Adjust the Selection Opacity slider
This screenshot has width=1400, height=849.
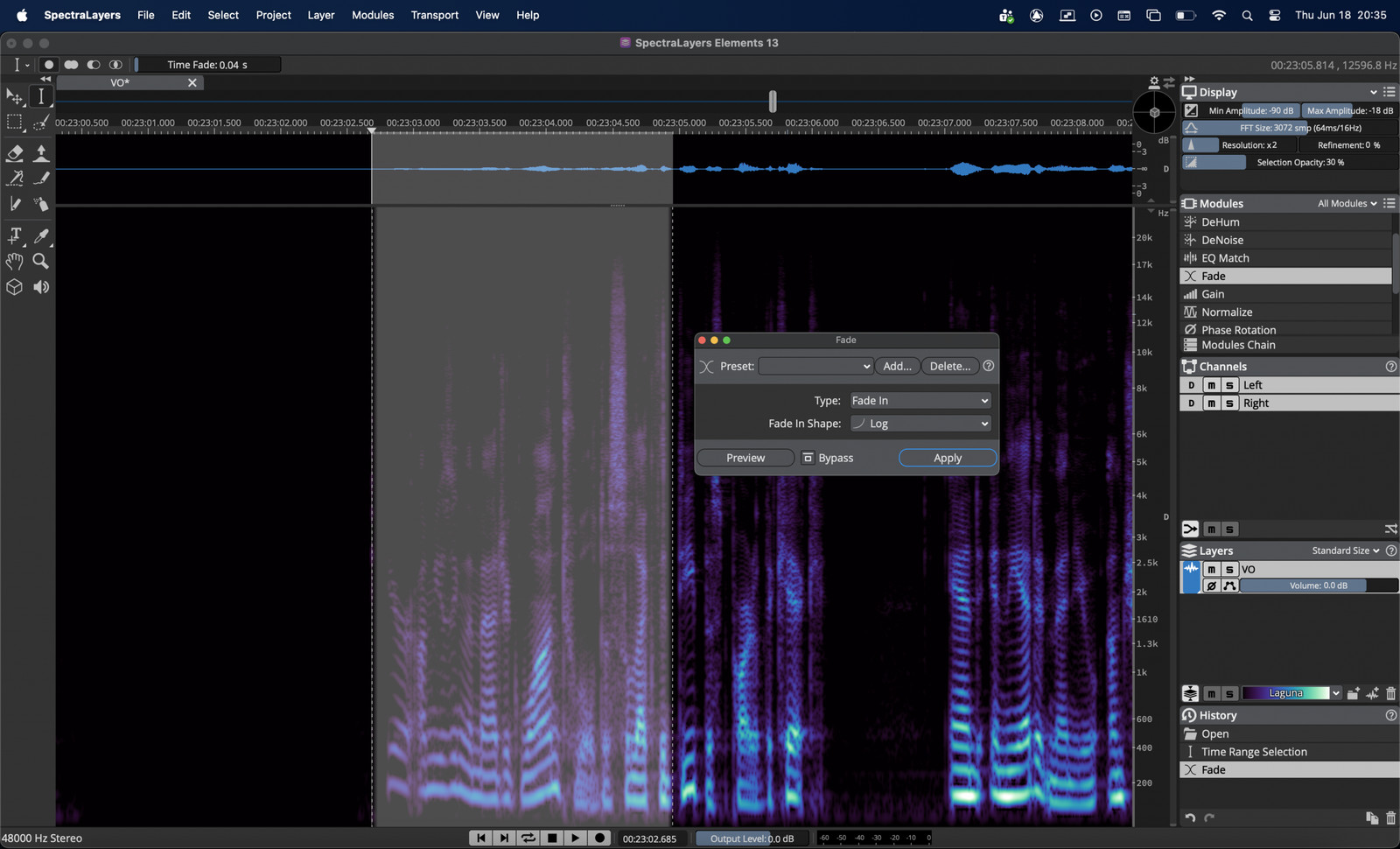(1291, 162)
